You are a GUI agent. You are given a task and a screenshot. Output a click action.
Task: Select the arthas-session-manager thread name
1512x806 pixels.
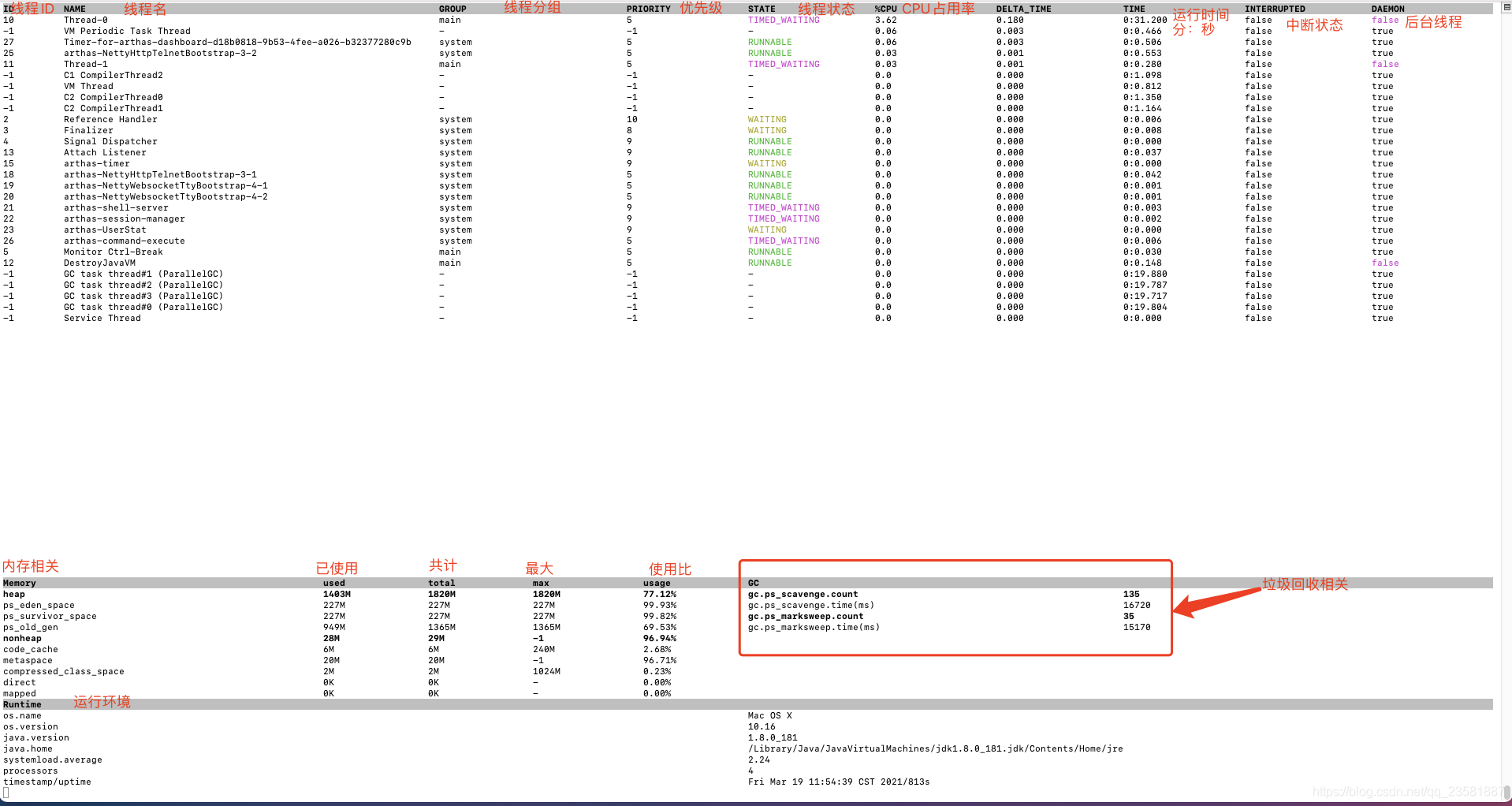pos(125,219)
